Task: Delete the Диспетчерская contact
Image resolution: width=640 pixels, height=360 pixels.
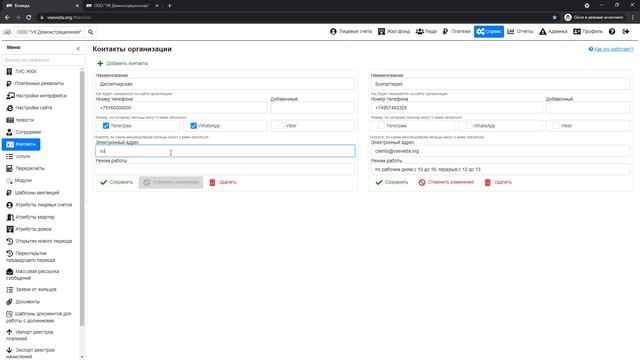Action: tap(223, 182)
